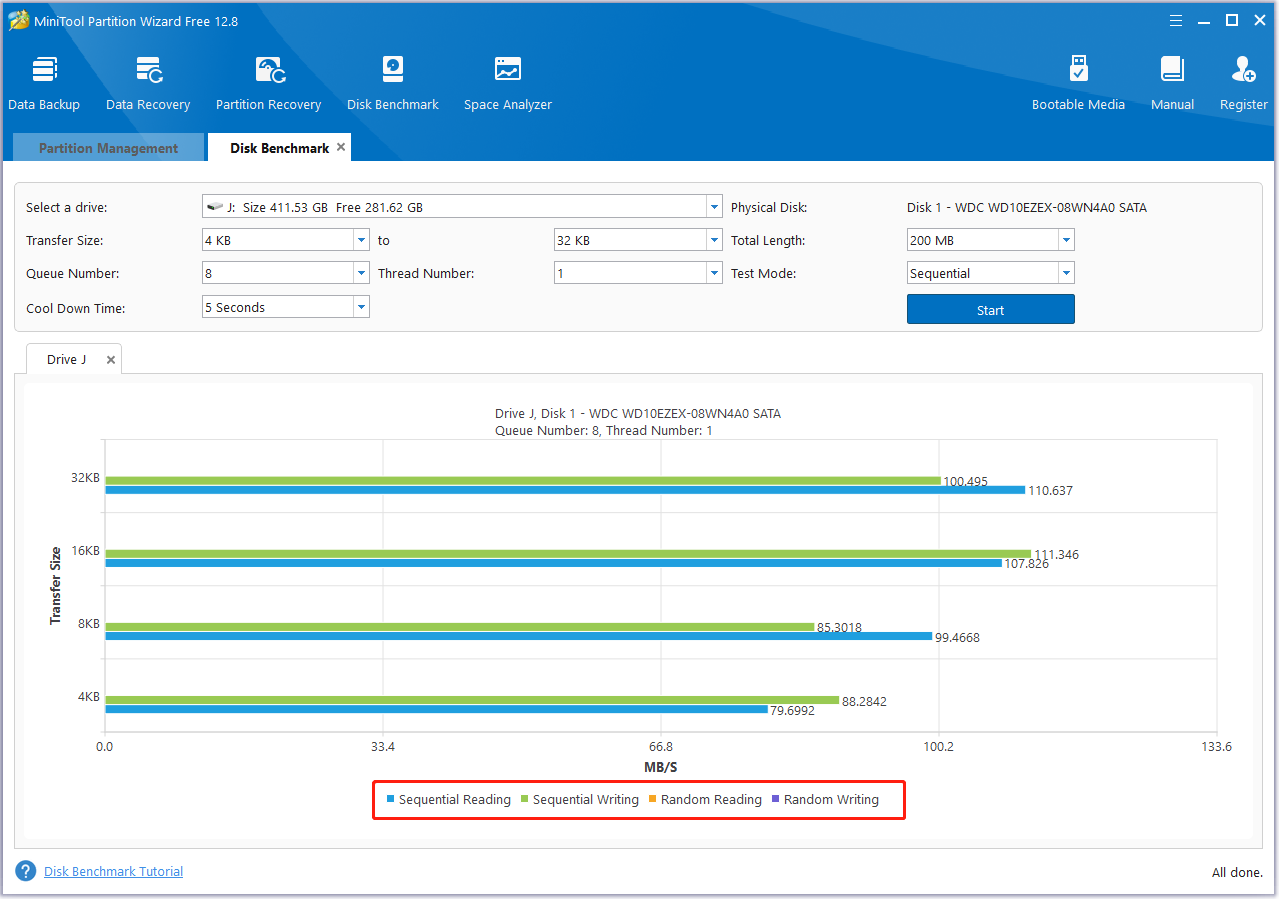Click the 4KB sequential writing bar
The image size is (1279, 900).
(472, 700)
